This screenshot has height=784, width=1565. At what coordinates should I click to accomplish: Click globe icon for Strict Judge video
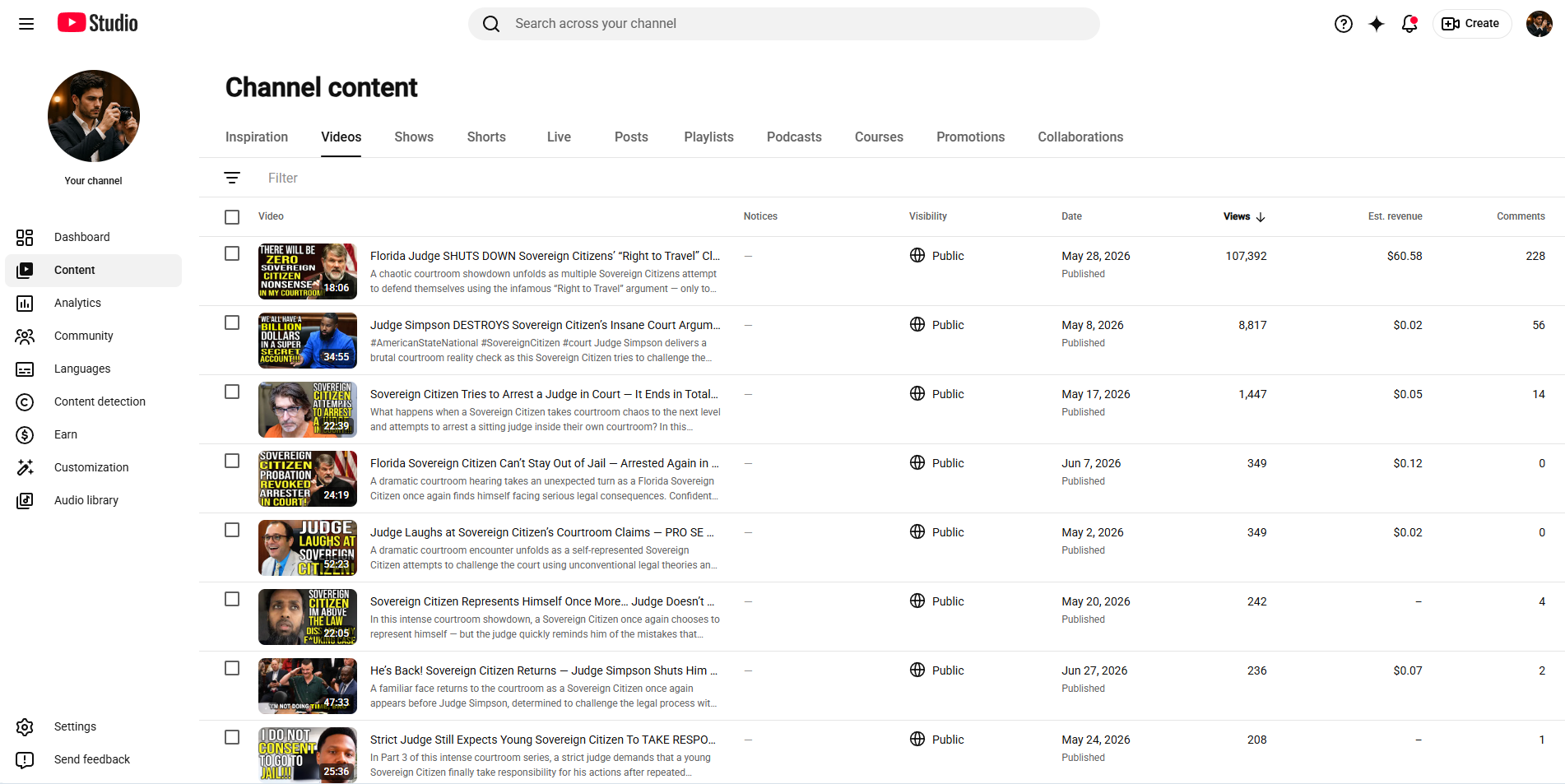point(917,739)
